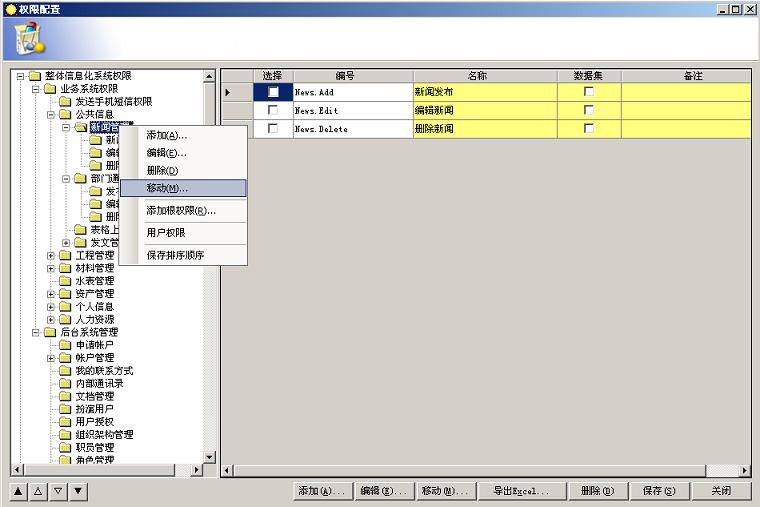
Task: Click the move-to-top solid up arrow button
Action: 18,491
